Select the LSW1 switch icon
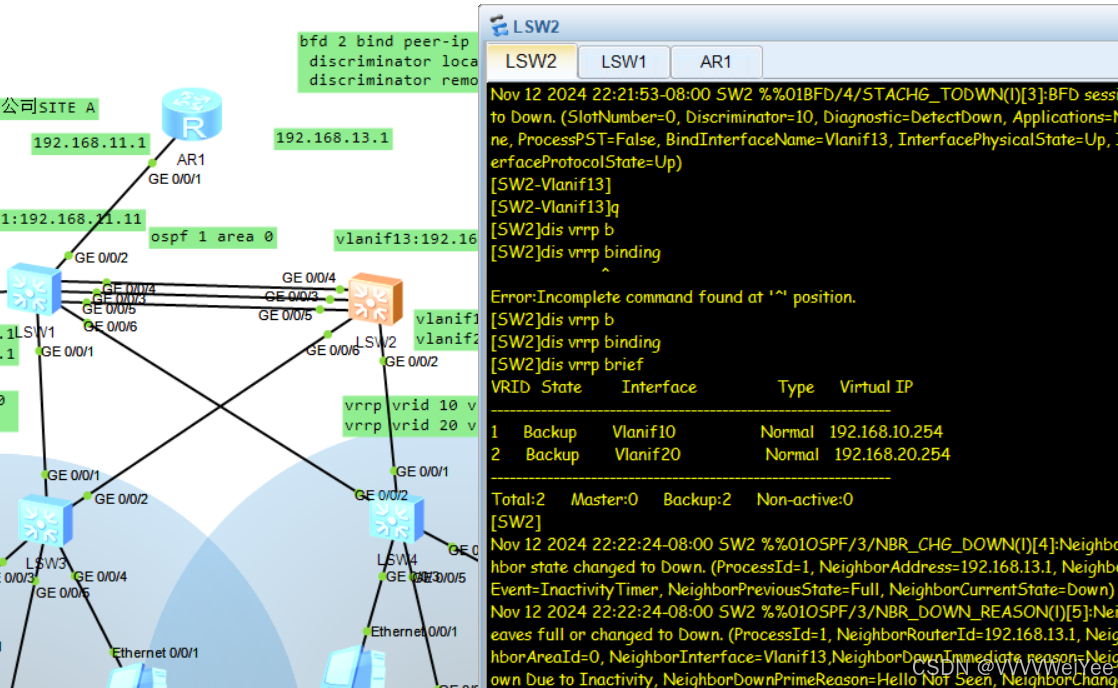Viewport: 1118px width, 688px height. [x=34, y=290]
